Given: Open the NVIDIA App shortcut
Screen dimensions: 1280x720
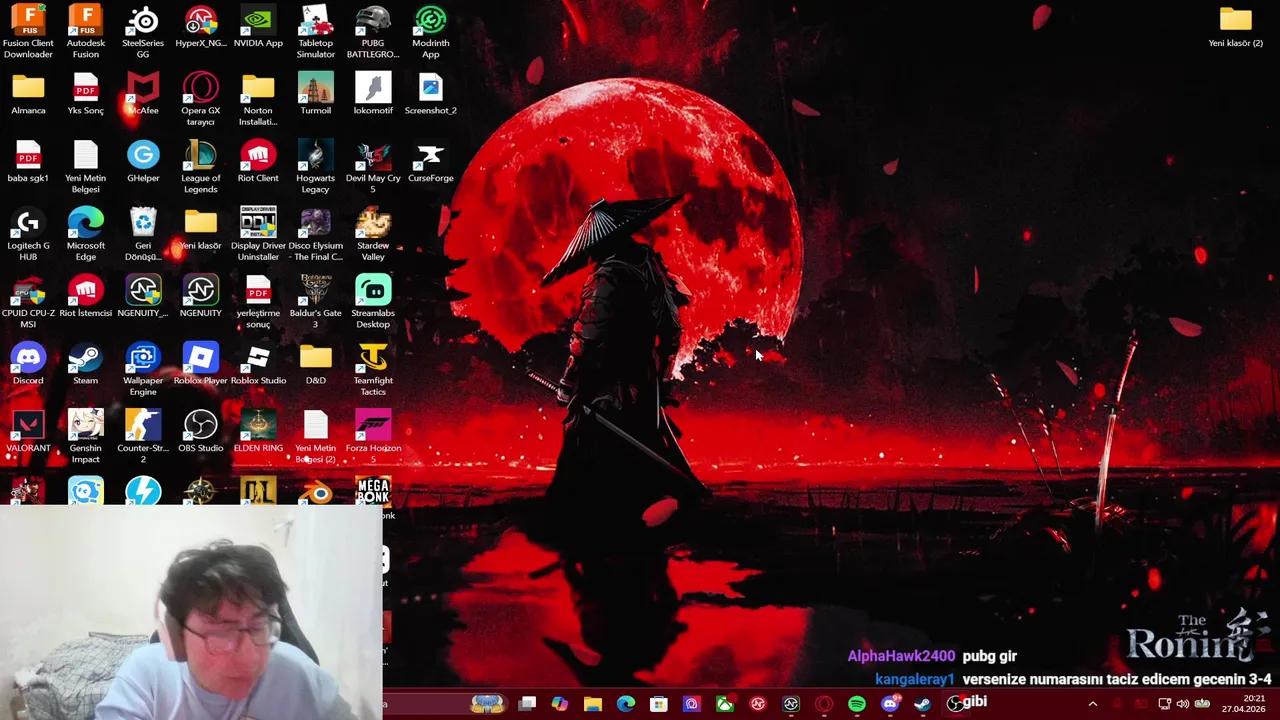Looking at the screenshot, I should [258, 27].
